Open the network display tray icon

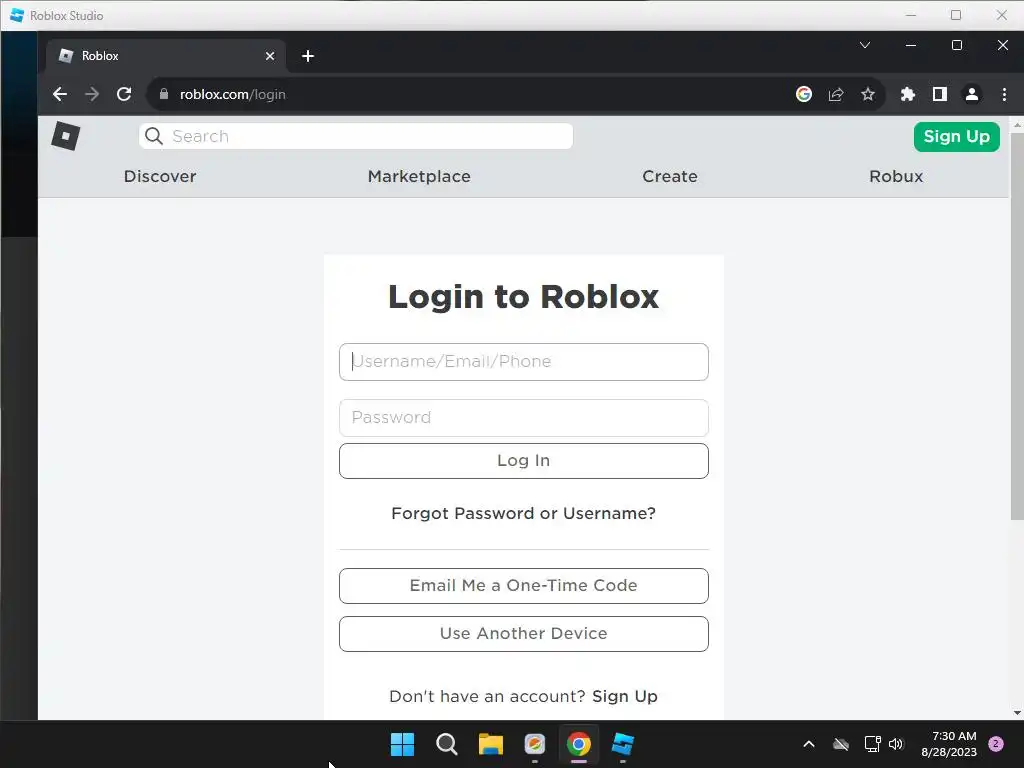pos(872,744)
